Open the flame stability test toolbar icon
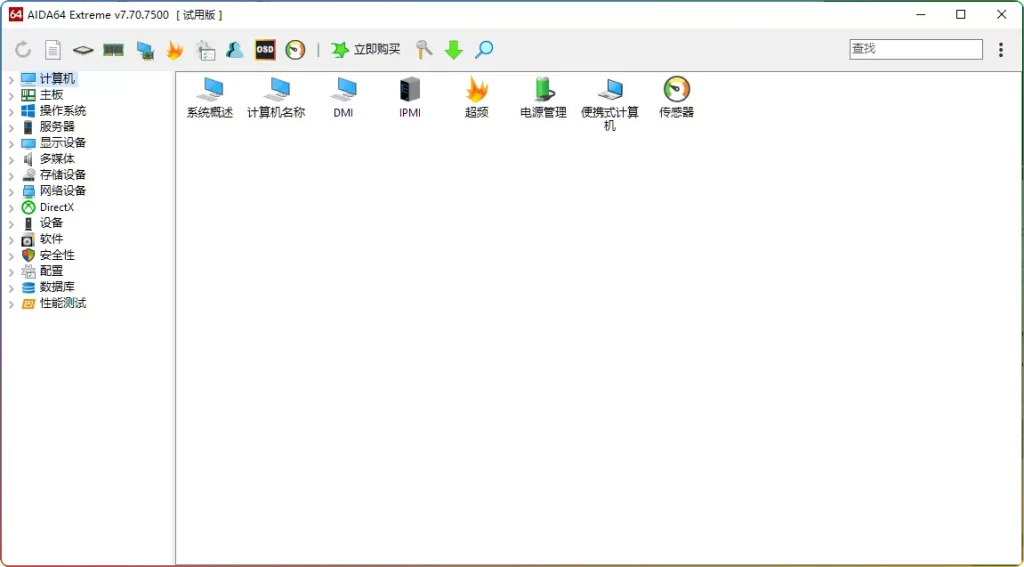 174,50
